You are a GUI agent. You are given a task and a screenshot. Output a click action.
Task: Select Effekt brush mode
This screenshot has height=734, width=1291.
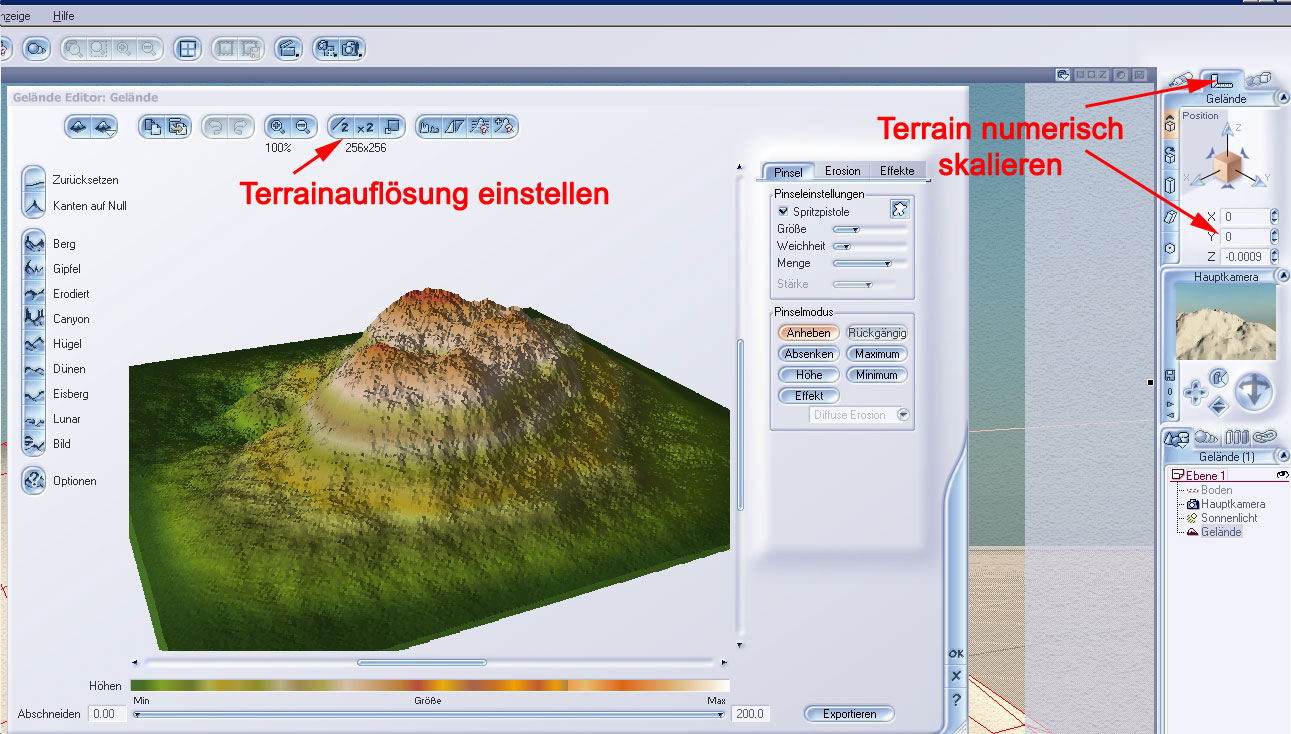(809, 396)
